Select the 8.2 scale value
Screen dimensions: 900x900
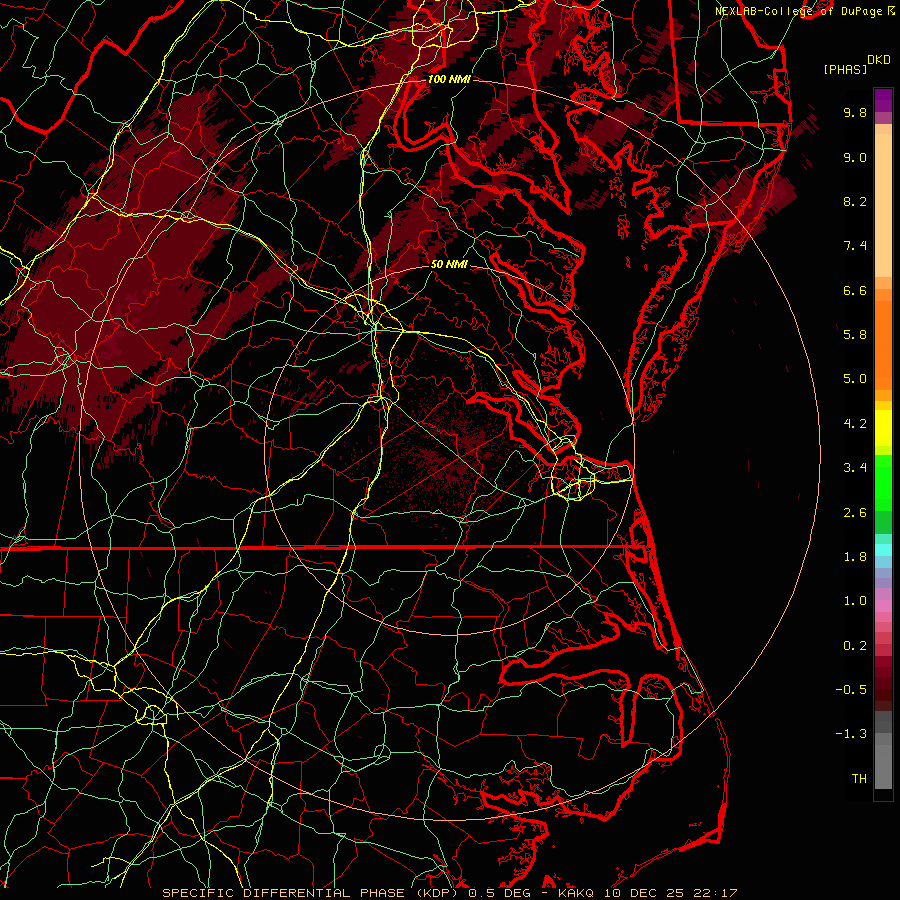(855, 201)
